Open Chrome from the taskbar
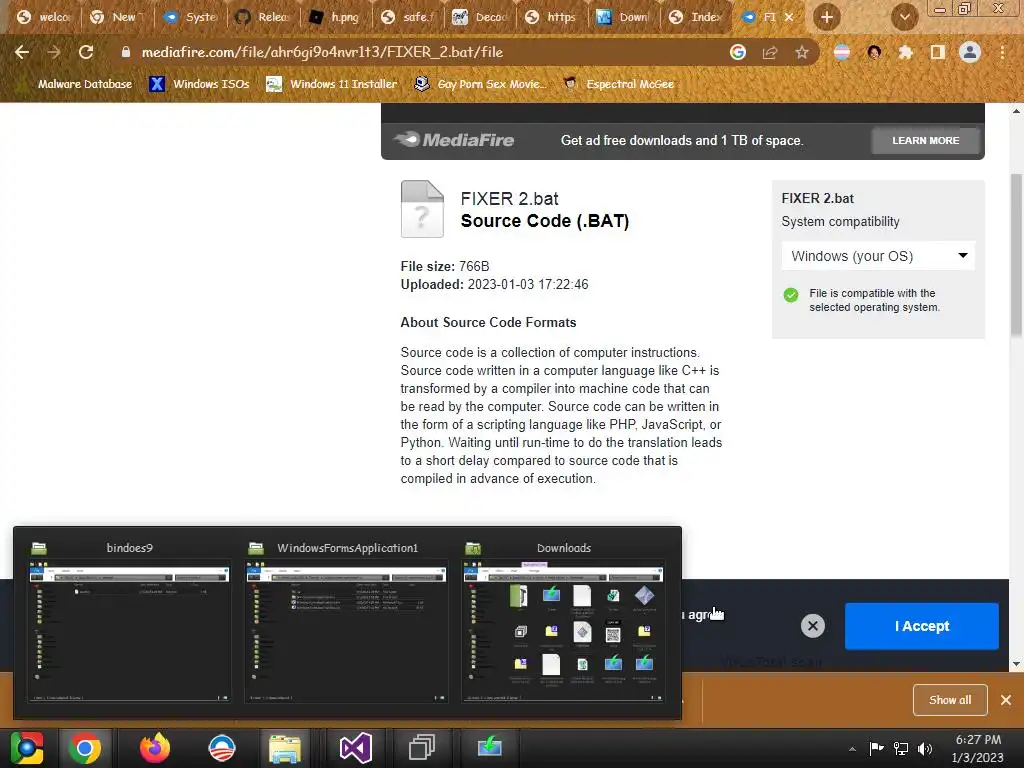This screenshot has width=1024, height=768. pos(84,748)
